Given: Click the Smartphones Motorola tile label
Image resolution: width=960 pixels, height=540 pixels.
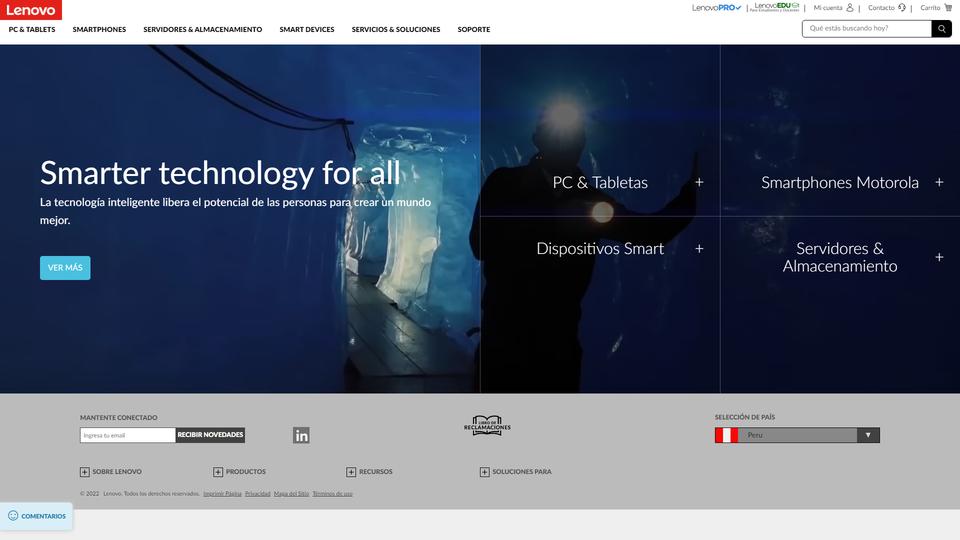Looking at the screenshot, I should (840, 182).
